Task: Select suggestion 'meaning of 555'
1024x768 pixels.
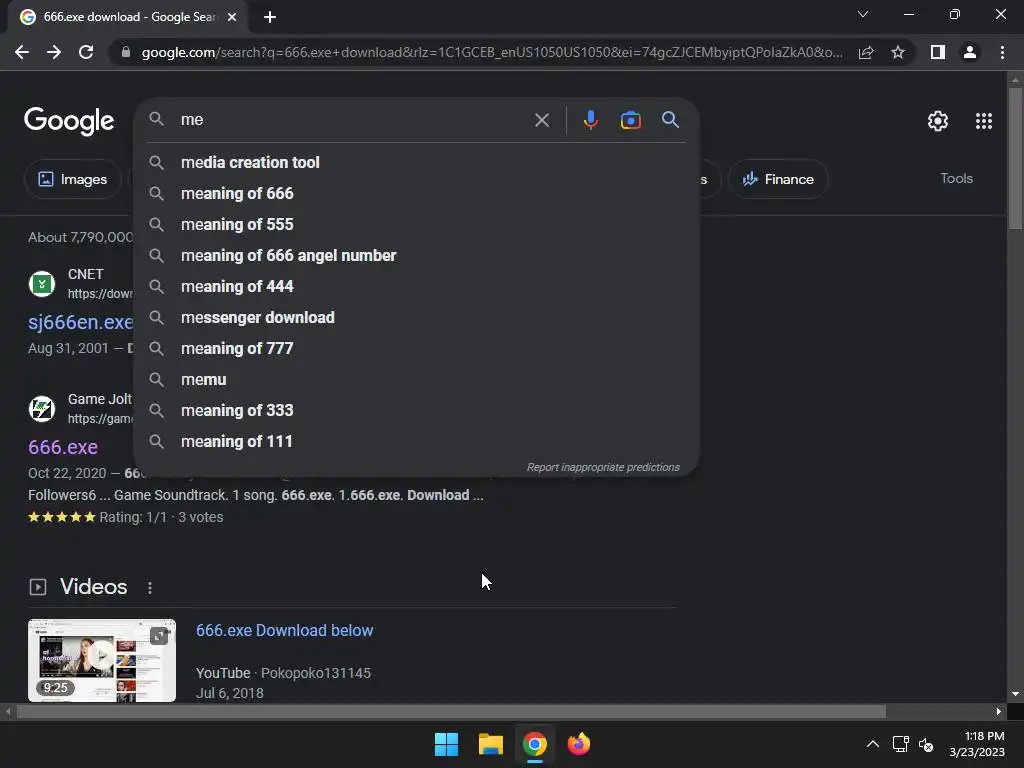Action: (x=416, y=225)
